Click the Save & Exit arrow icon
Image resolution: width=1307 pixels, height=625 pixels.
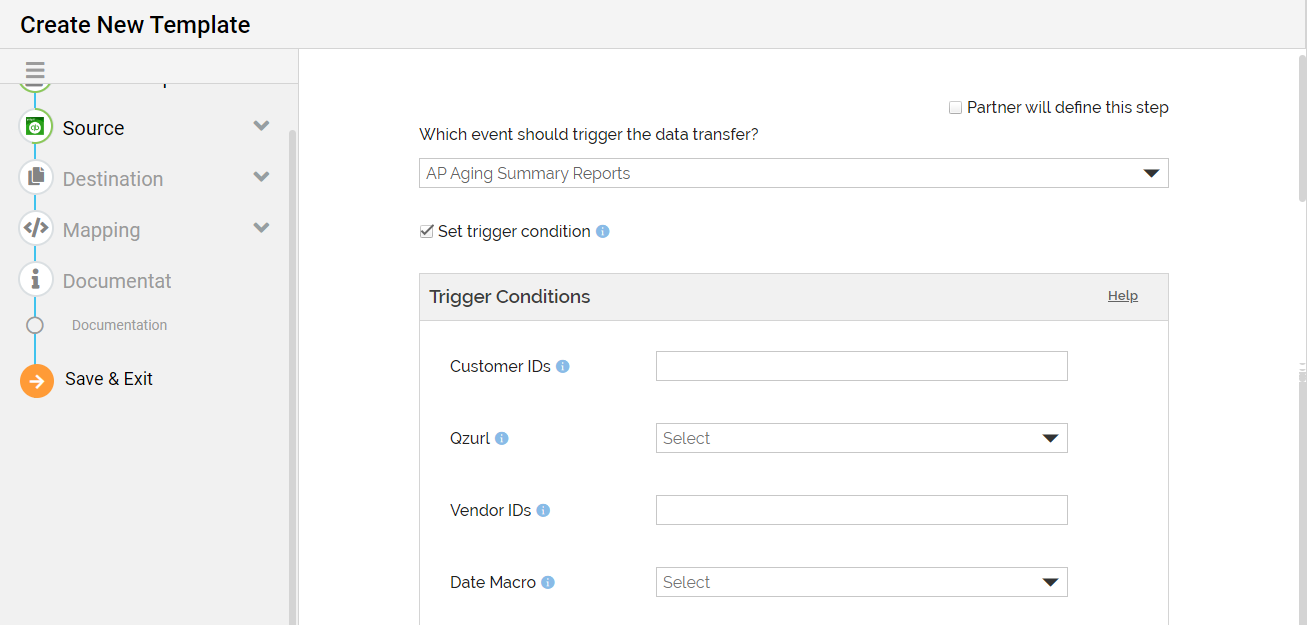(x=37, y=380)
